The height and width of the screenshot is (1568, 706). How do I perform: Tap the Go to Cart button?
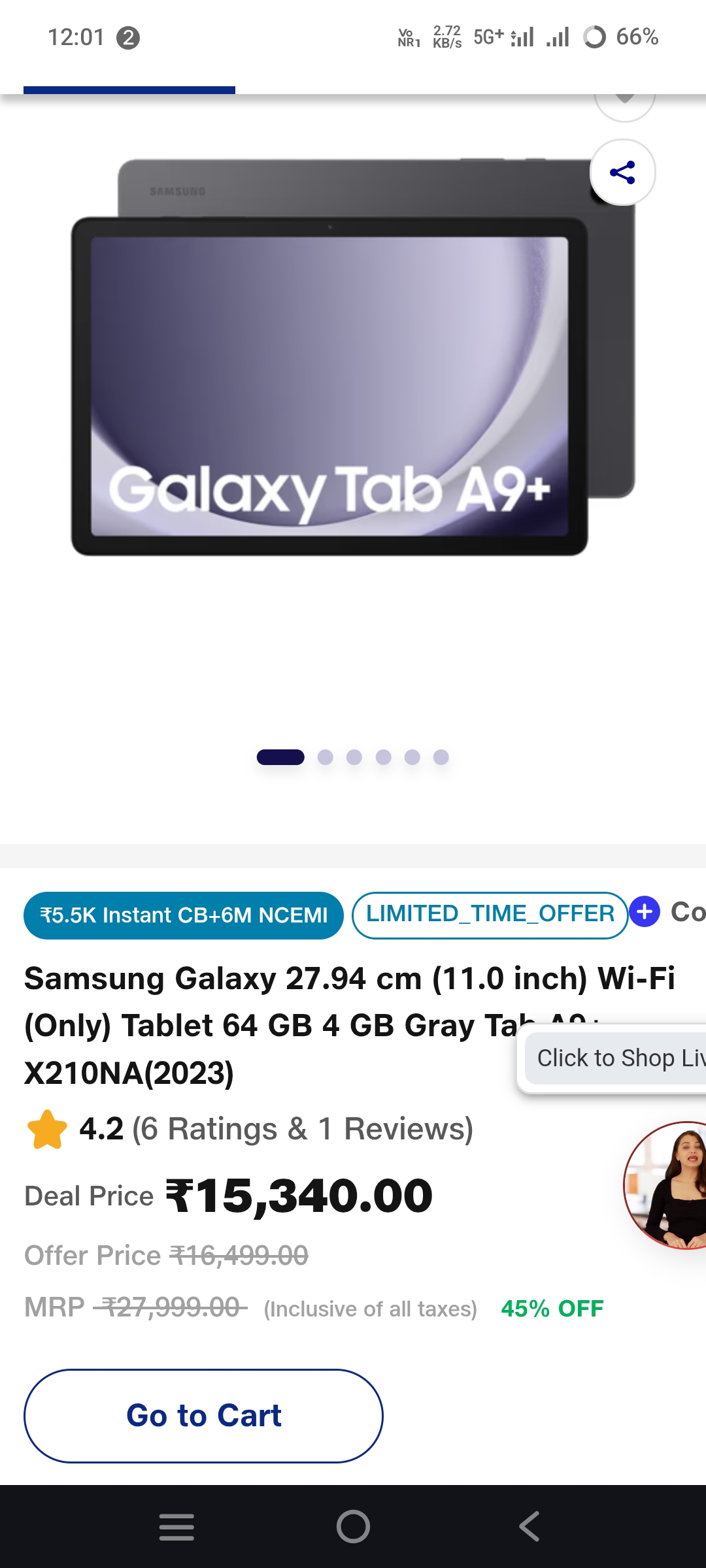click(203, 1416)
